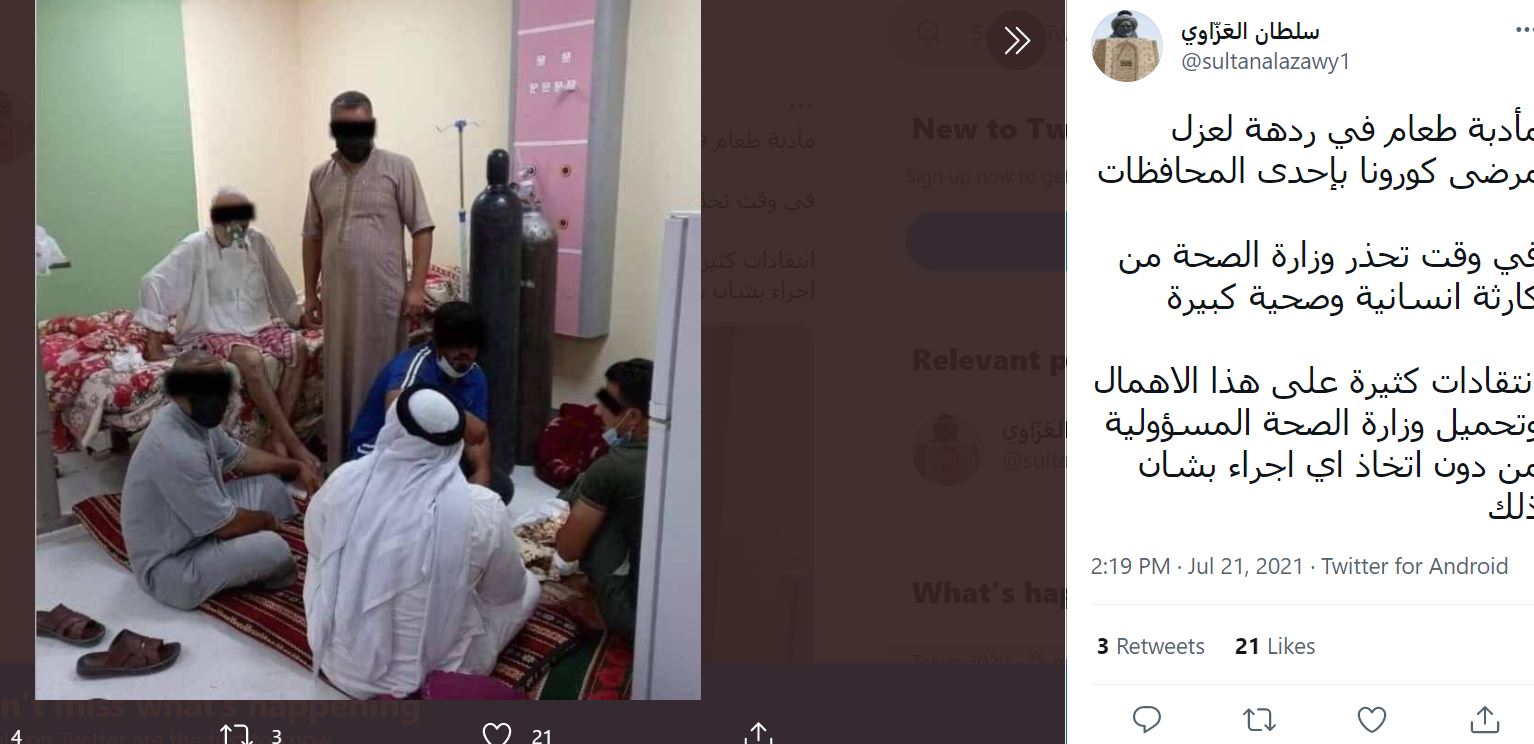Click the dimmed Relevant people avatar
This screenshot has height=744, width=1534.
(946, 448)
